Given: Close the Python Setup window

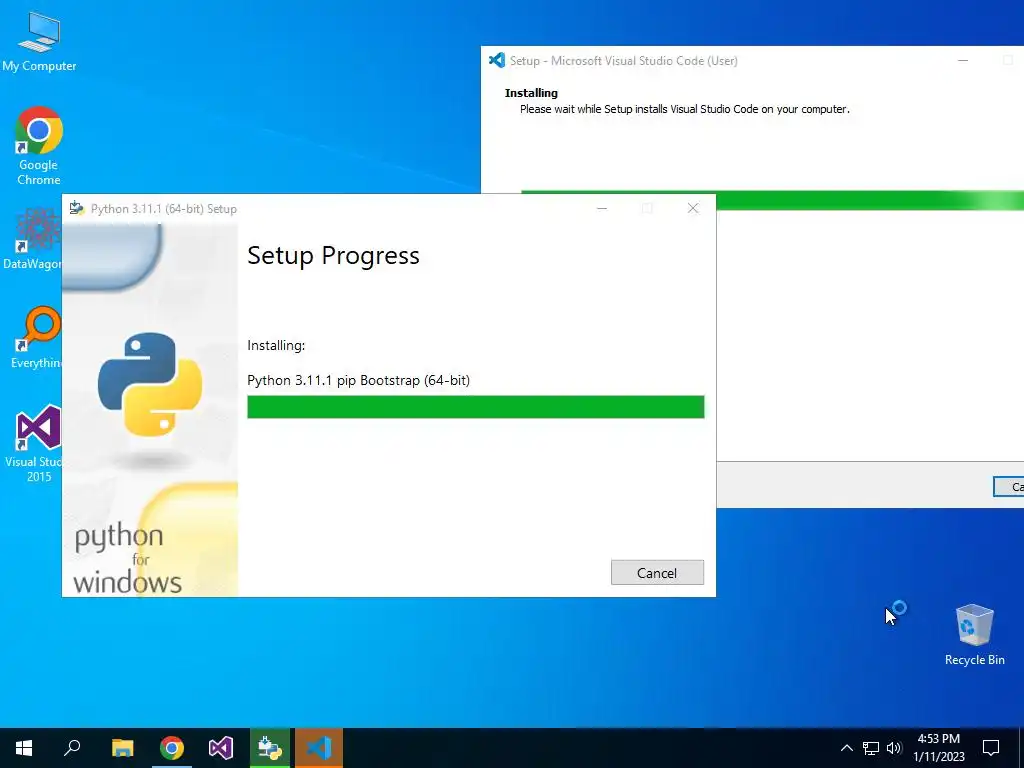Looking at the screenshot, I should click(x=693, y=208).
